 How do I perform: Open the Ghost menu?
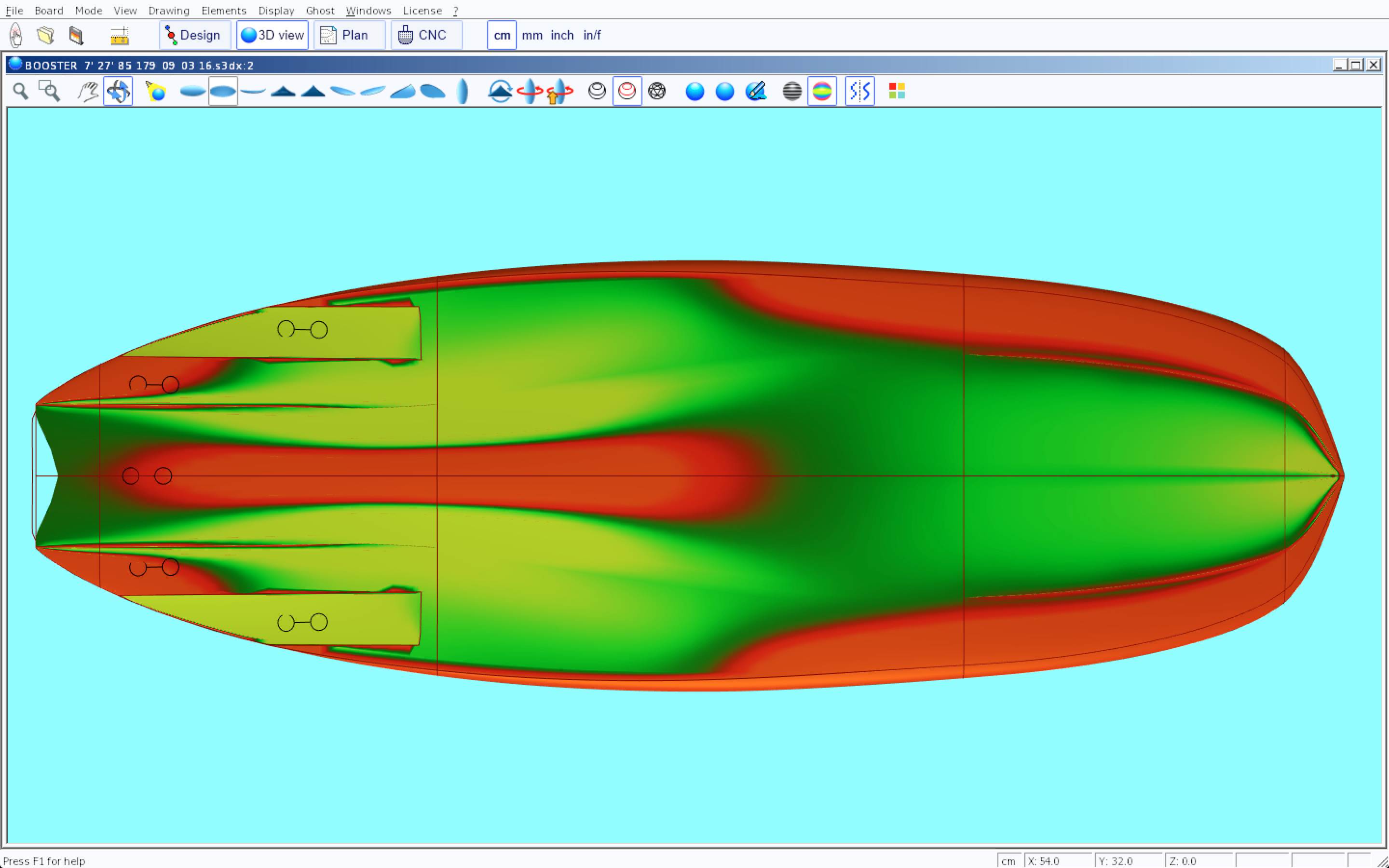[x=320, y=10]
